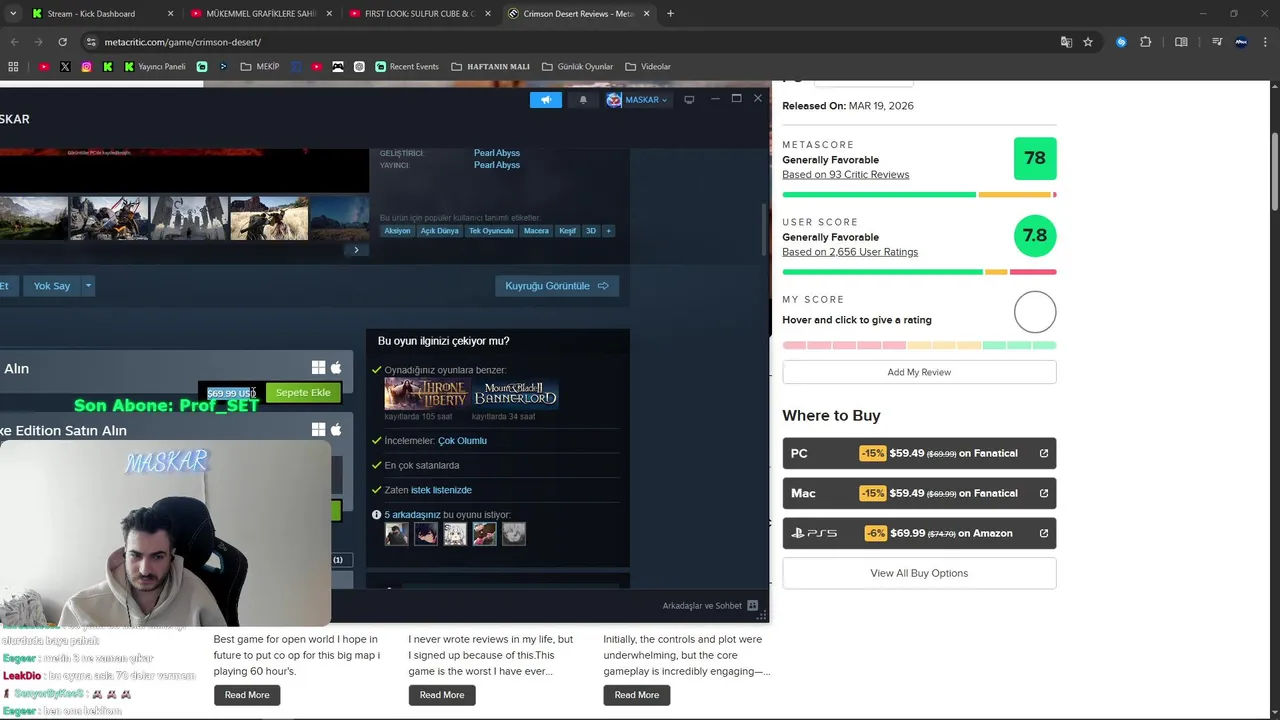Open Steam Big Picture monitor icon
The width and height of the screenshot is (1280, 720).
pos(689,100)
